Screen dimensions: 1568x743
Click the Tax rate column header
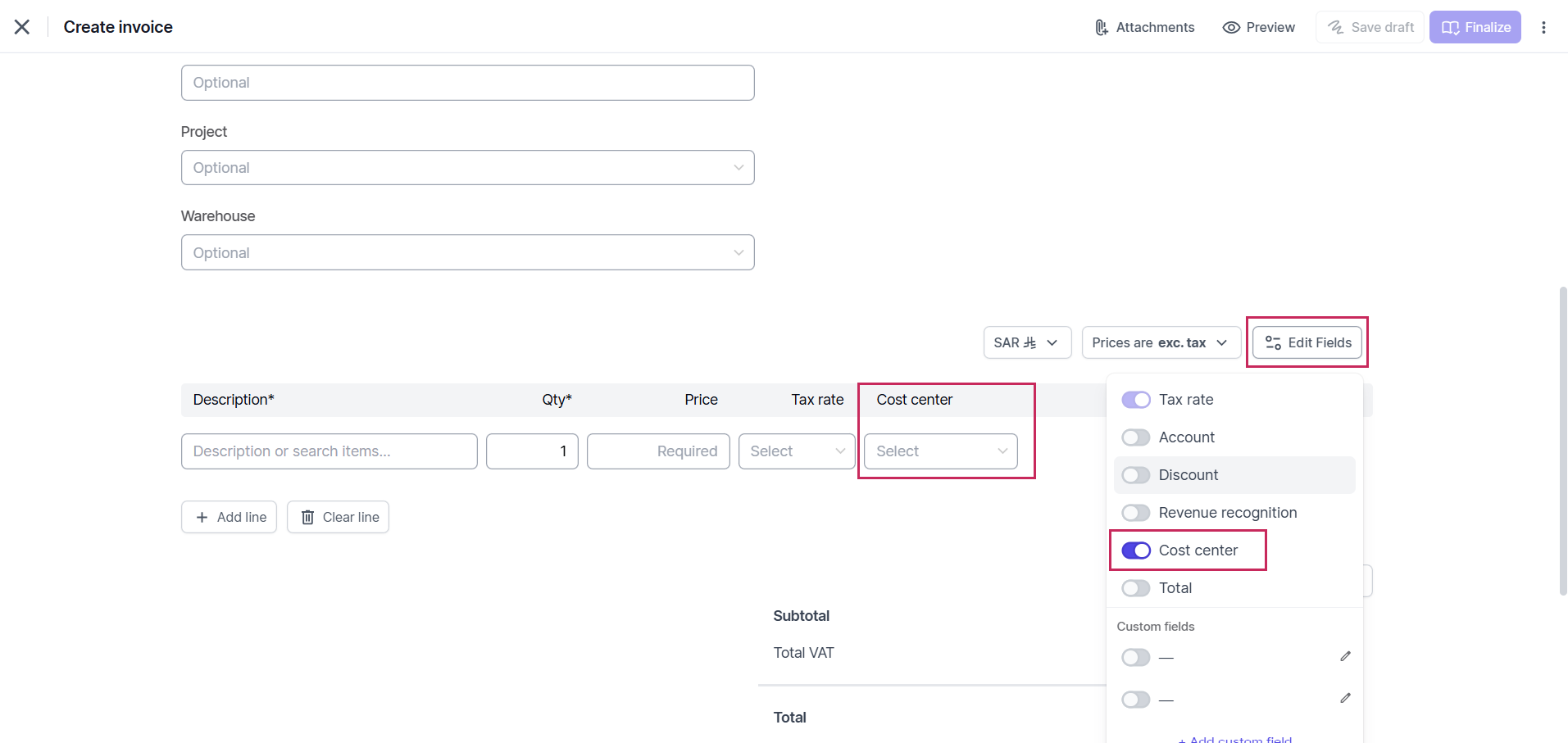[x=817, y=400]
